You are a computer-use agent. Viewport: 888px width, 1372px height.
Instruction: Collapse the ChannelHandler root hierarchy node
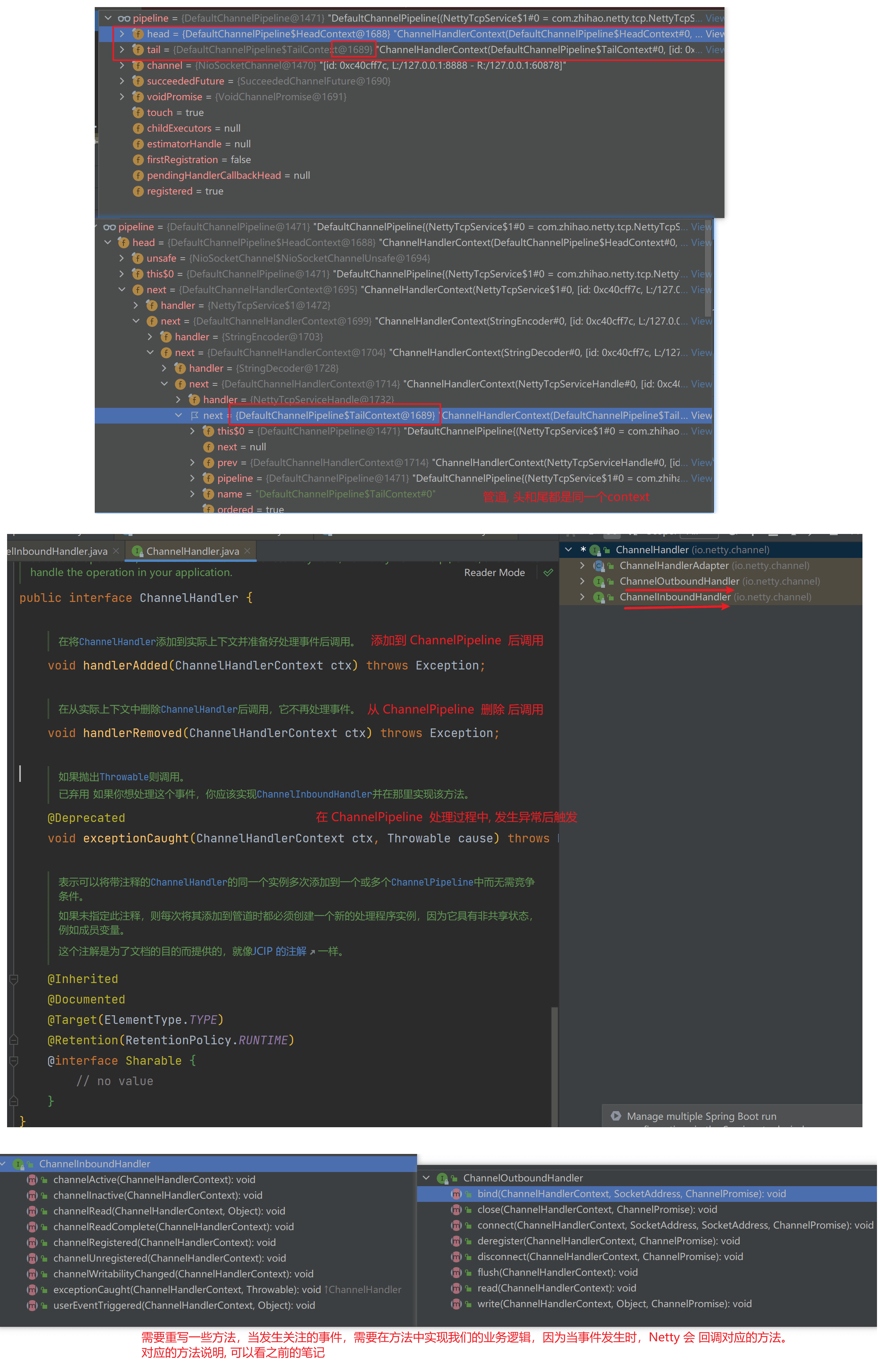(568, 550)
